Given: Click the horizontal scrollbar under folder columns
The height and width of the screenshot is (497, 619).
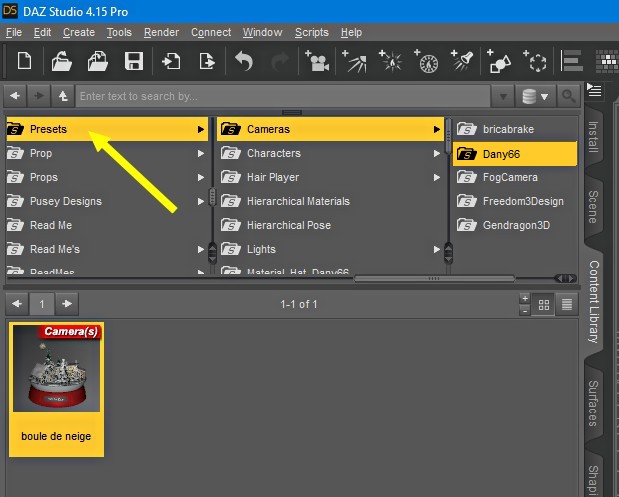Looking at the screenshot, I should click(x=434, y=279).
